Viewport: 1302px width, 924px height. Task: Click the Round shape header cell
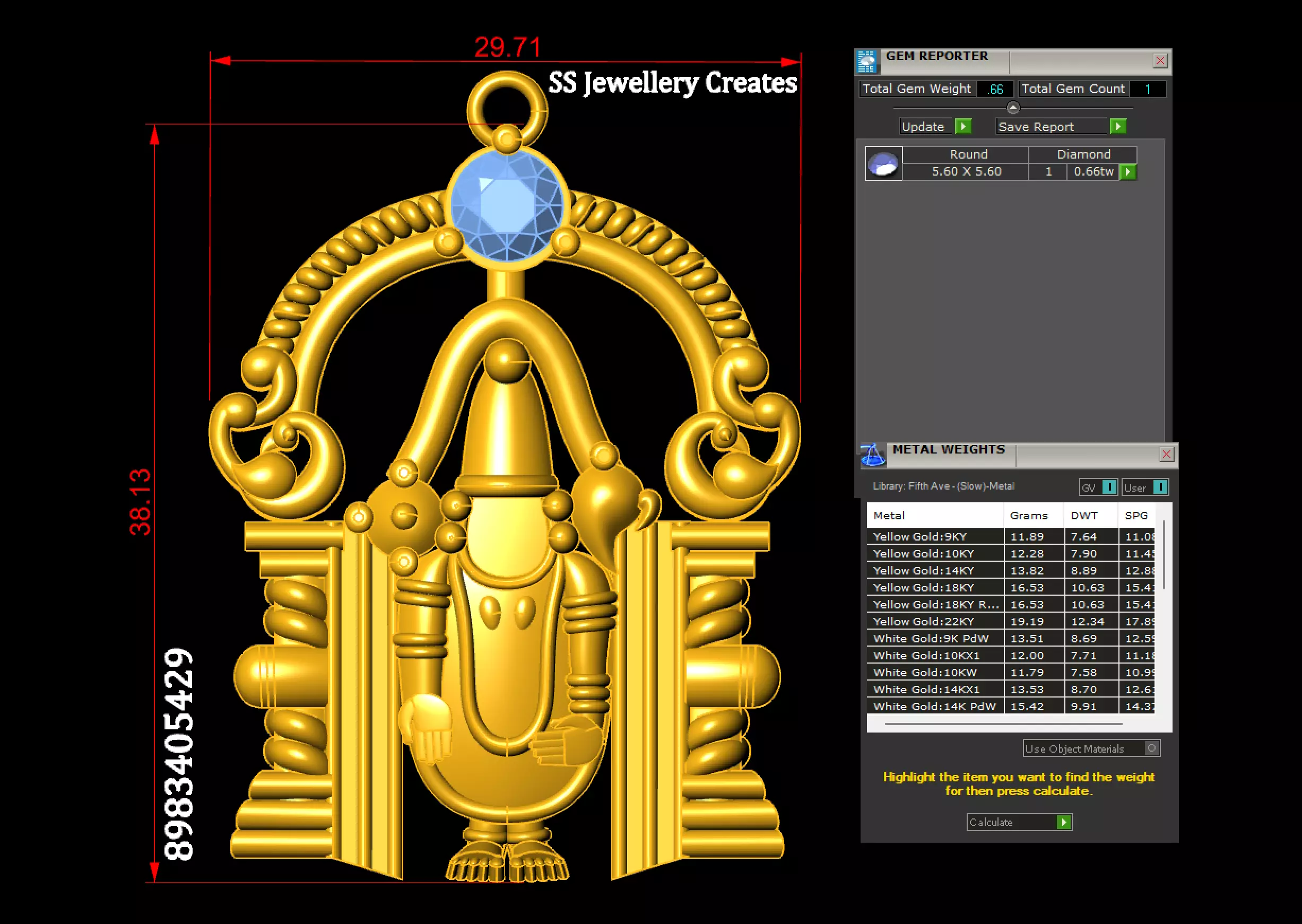966,155
